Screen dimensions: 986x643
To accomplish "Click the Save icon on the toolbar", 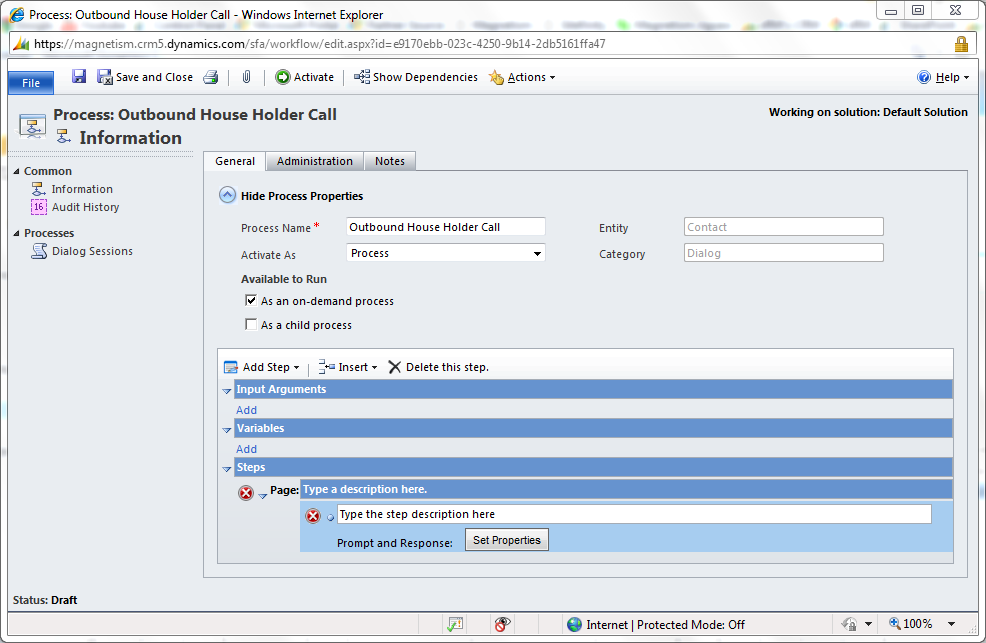I will coord(78,76).
